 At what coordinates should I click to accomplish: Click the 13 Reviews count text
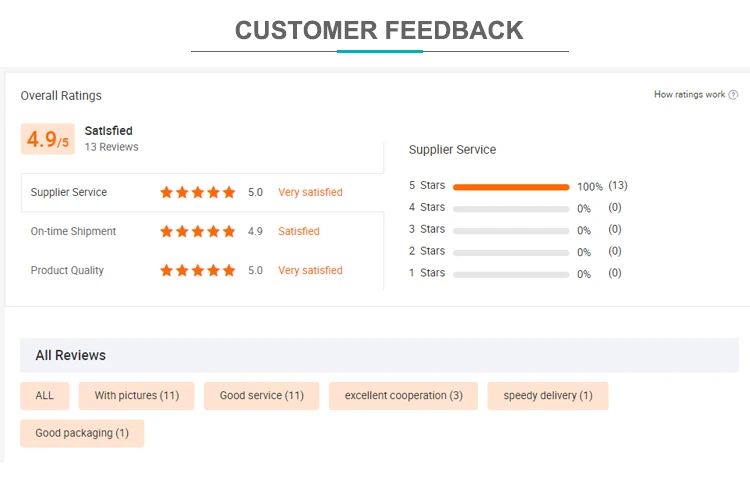111,147
